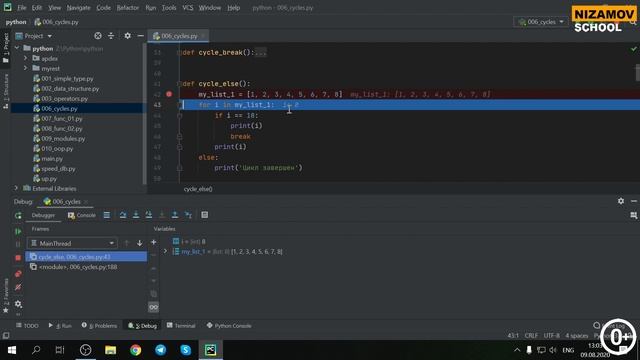Open run configuration 006_cycles dropdown
The height and width of the screenshot is (360, 640).
pos(540,22)
